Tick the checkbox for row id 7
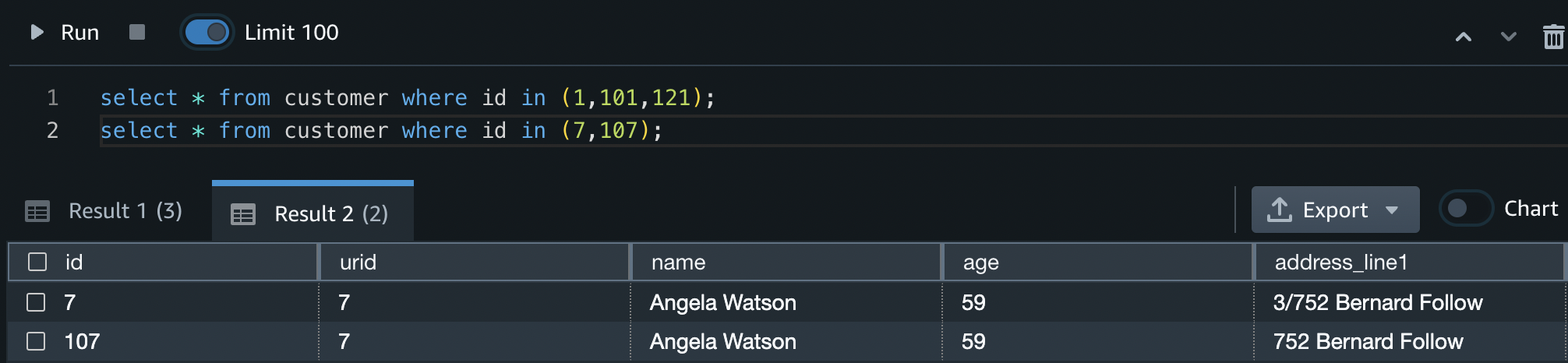 coord(36,302)
